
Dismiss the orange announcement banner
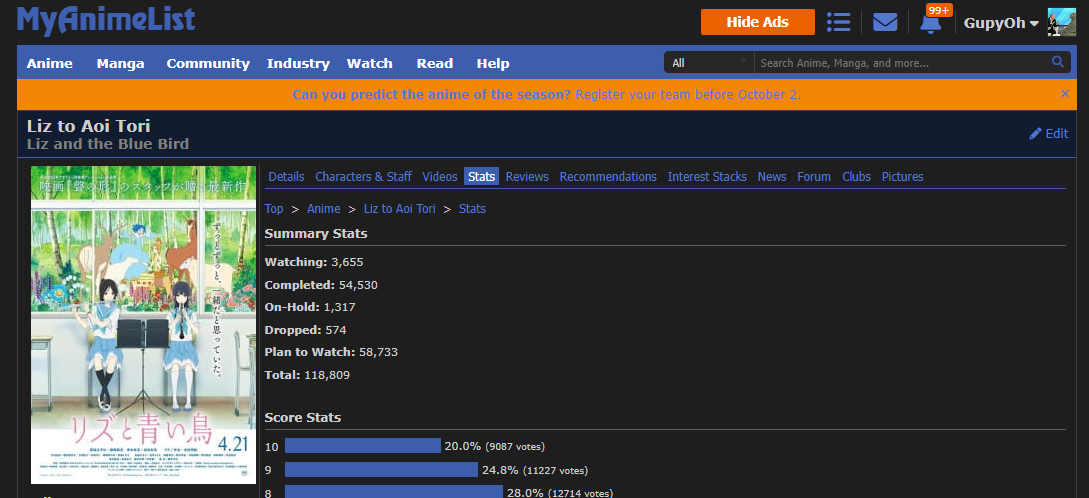click(x=1065, y=93)
